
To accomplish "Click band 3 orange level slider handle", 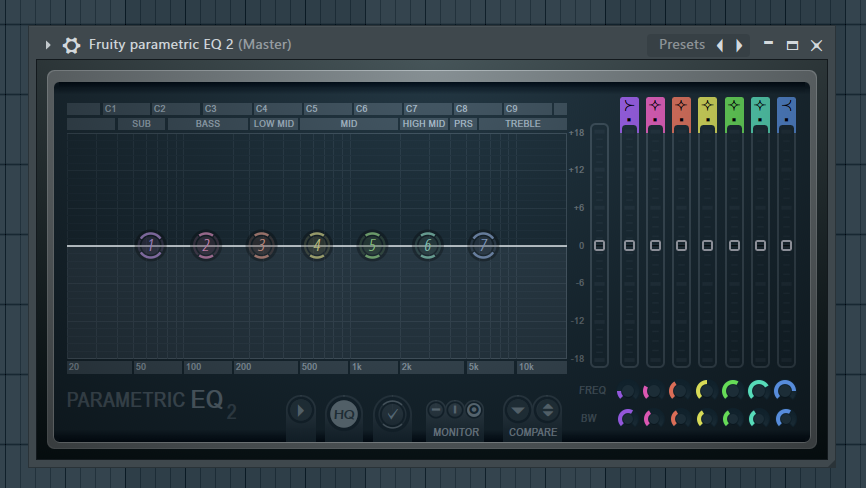I will tap(681, 246).
